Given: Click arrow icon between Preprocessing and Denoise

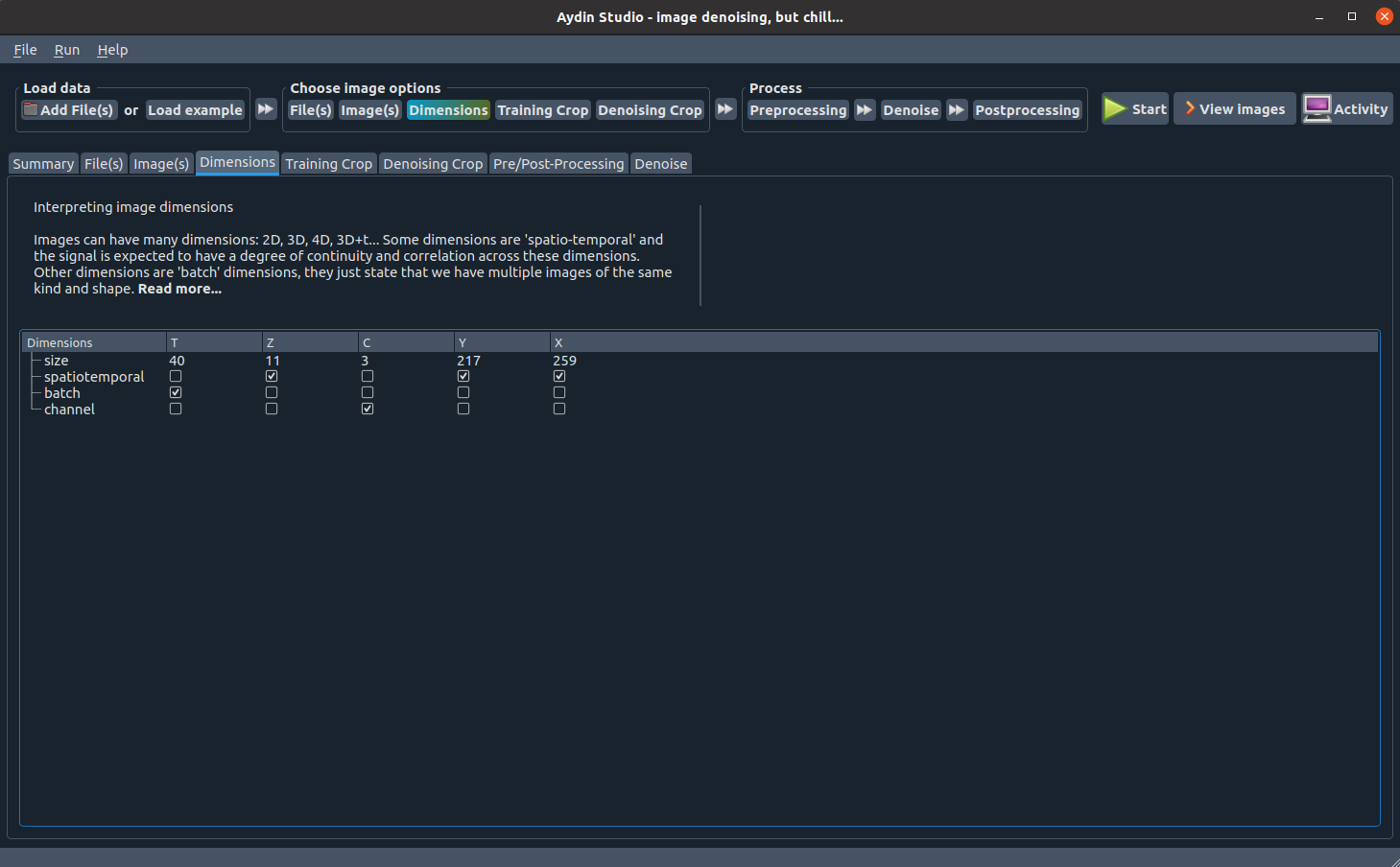Looking at the screenshot, I should (865, 109).
